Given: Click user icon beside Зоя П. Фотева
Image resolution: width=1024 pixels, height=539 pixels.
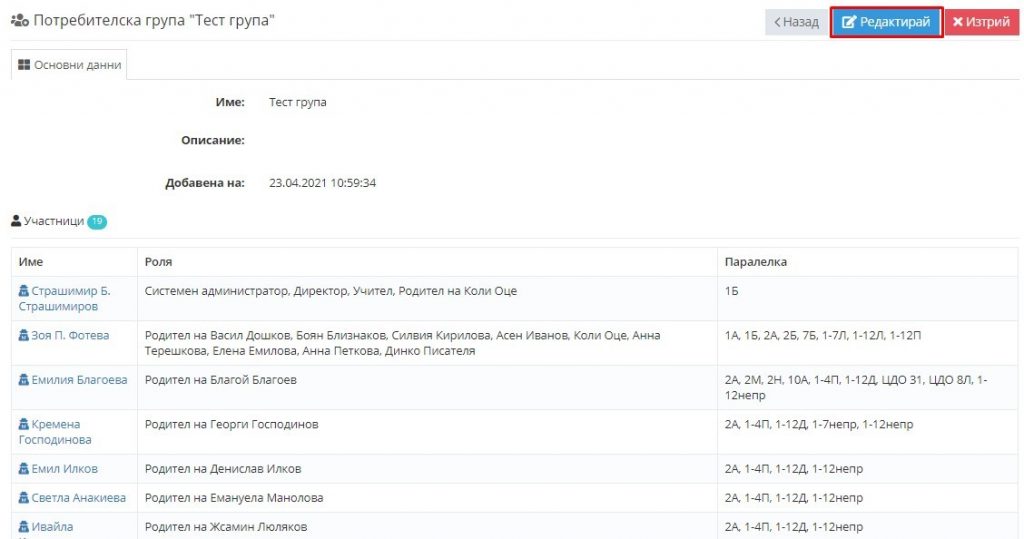Looking at the screenshot, I should (24, 335).
